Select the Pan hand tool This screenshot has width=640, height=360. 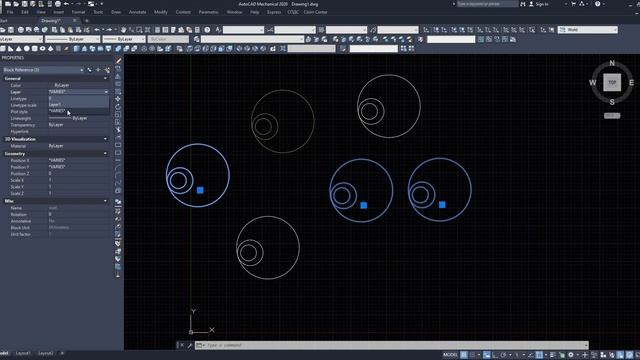point(123,30)
